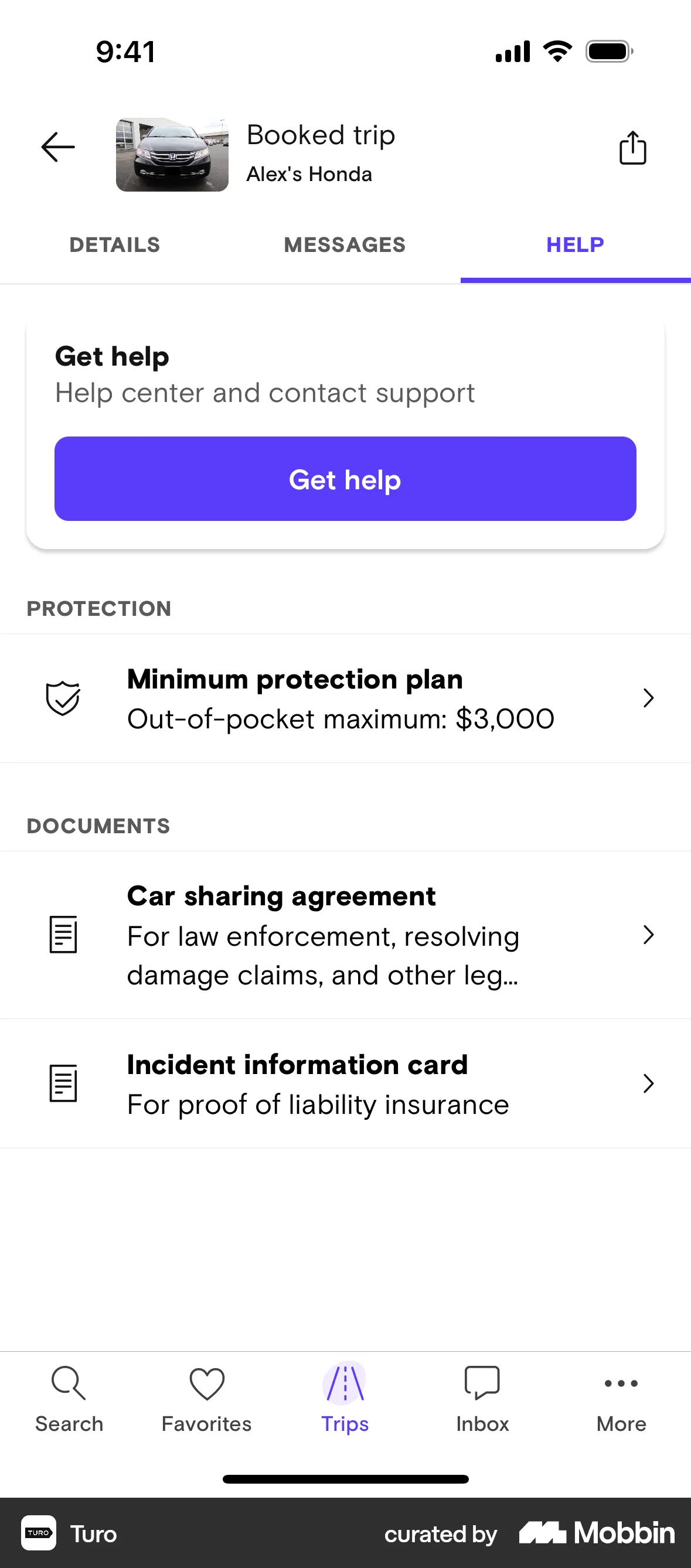Tap the share icon in header
Viewport: 691px width, 1568px height.
(x=632, y=148)
